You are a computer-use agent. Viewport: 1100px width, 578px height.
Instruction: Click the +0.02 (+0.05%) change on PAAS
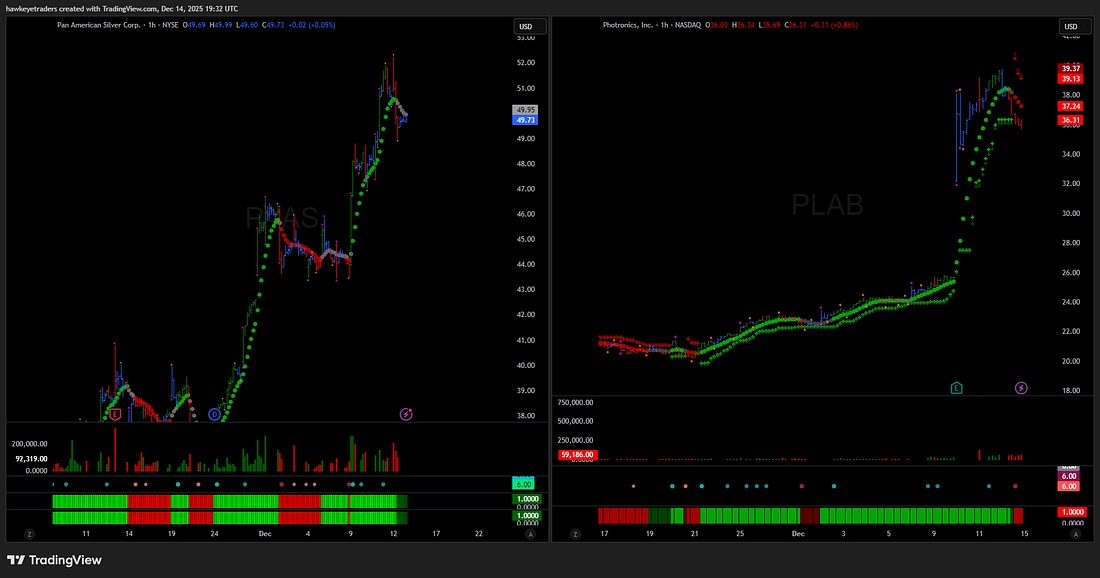click(x=311, y=25)
